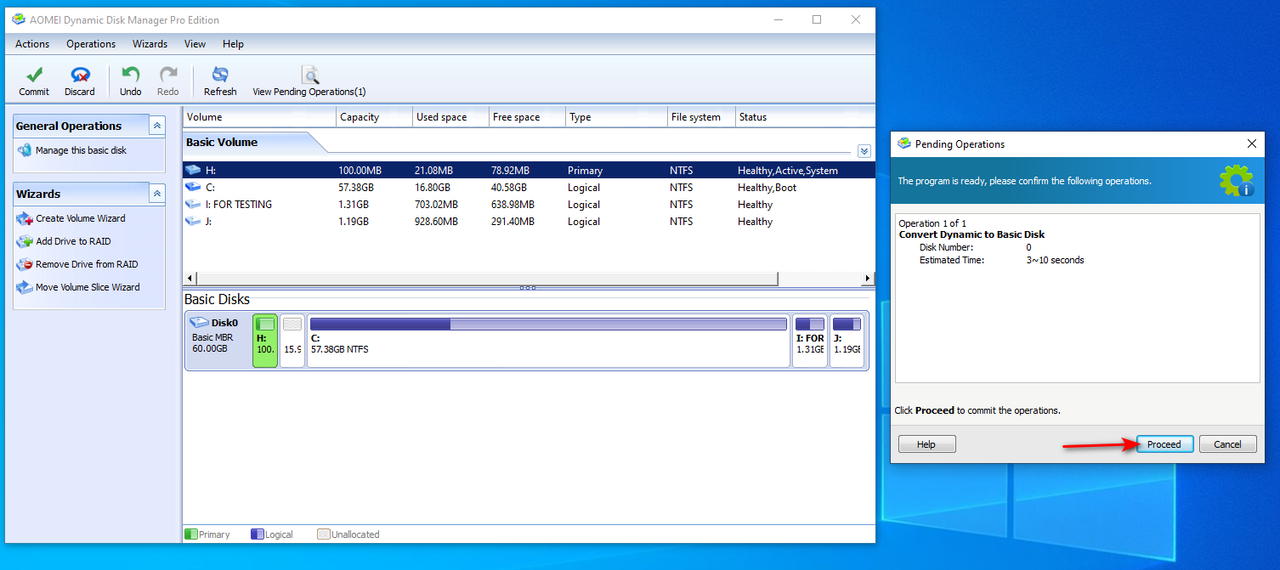Sort by the Used space column header
1280x570 pixels.
coord(451,117)
